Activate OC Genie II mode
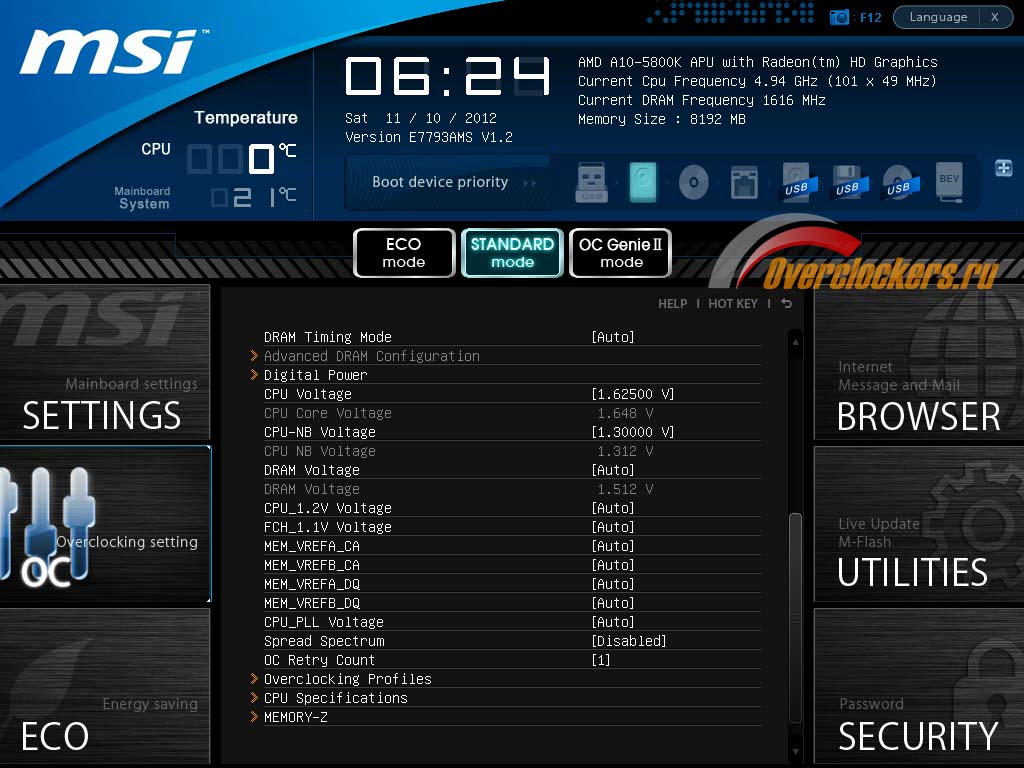 pyautogui.click(x=620, y=253)
